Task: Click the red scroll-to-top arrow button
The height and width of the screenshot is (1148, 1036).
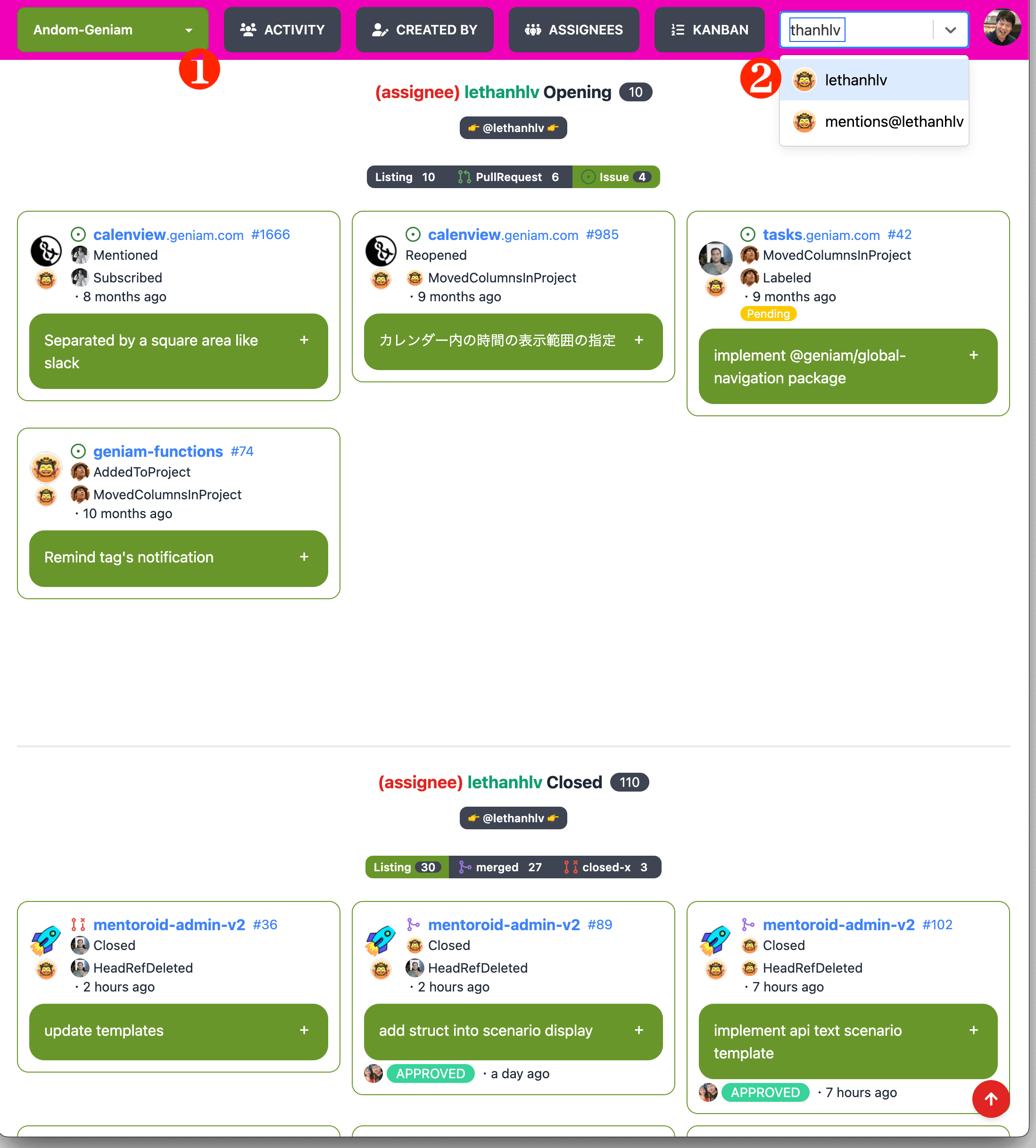Action: click(990, 1098)
